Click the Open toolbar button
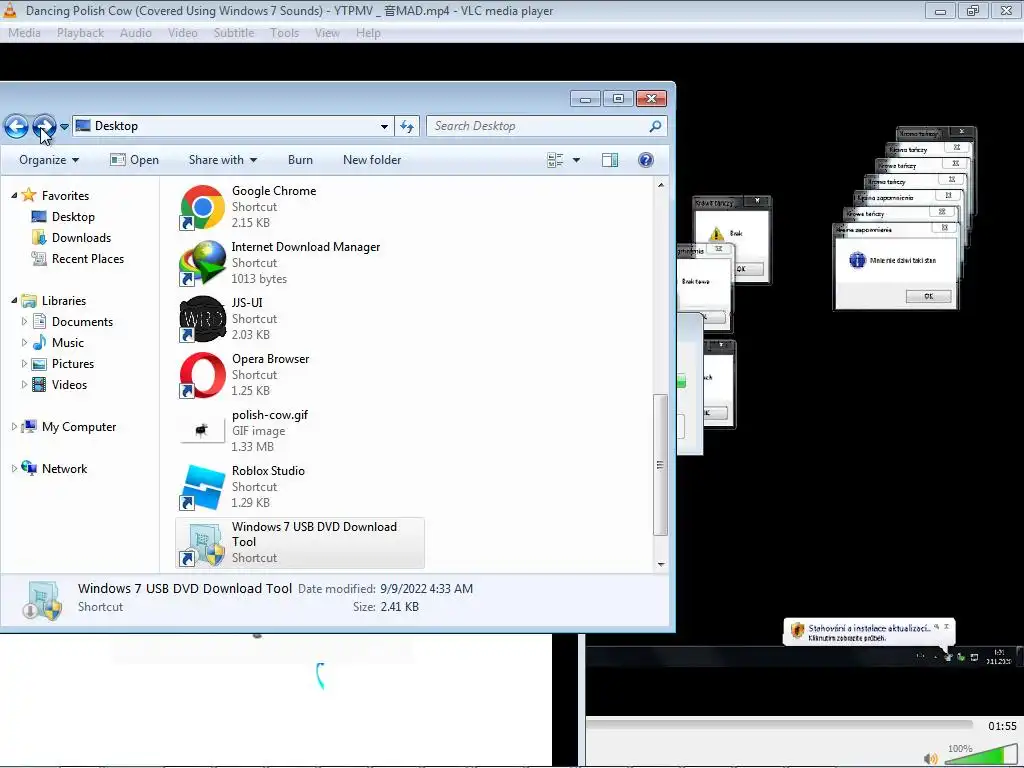Image resolution: width=1024 pixels, height=768 pixels. coord(135,160)
